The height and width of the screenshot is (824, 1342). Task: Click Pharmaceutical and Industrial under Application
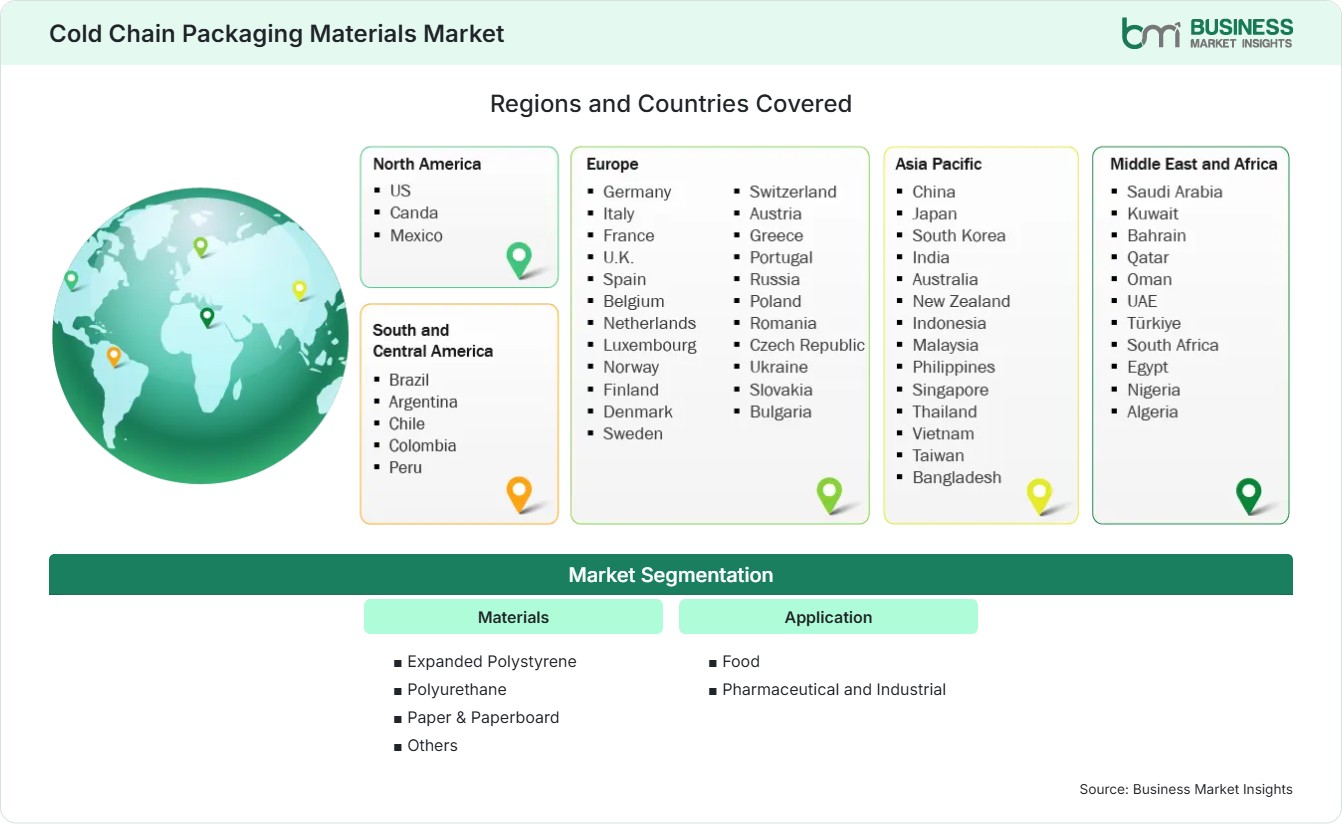pyautogui.click(x=834, y=689)
